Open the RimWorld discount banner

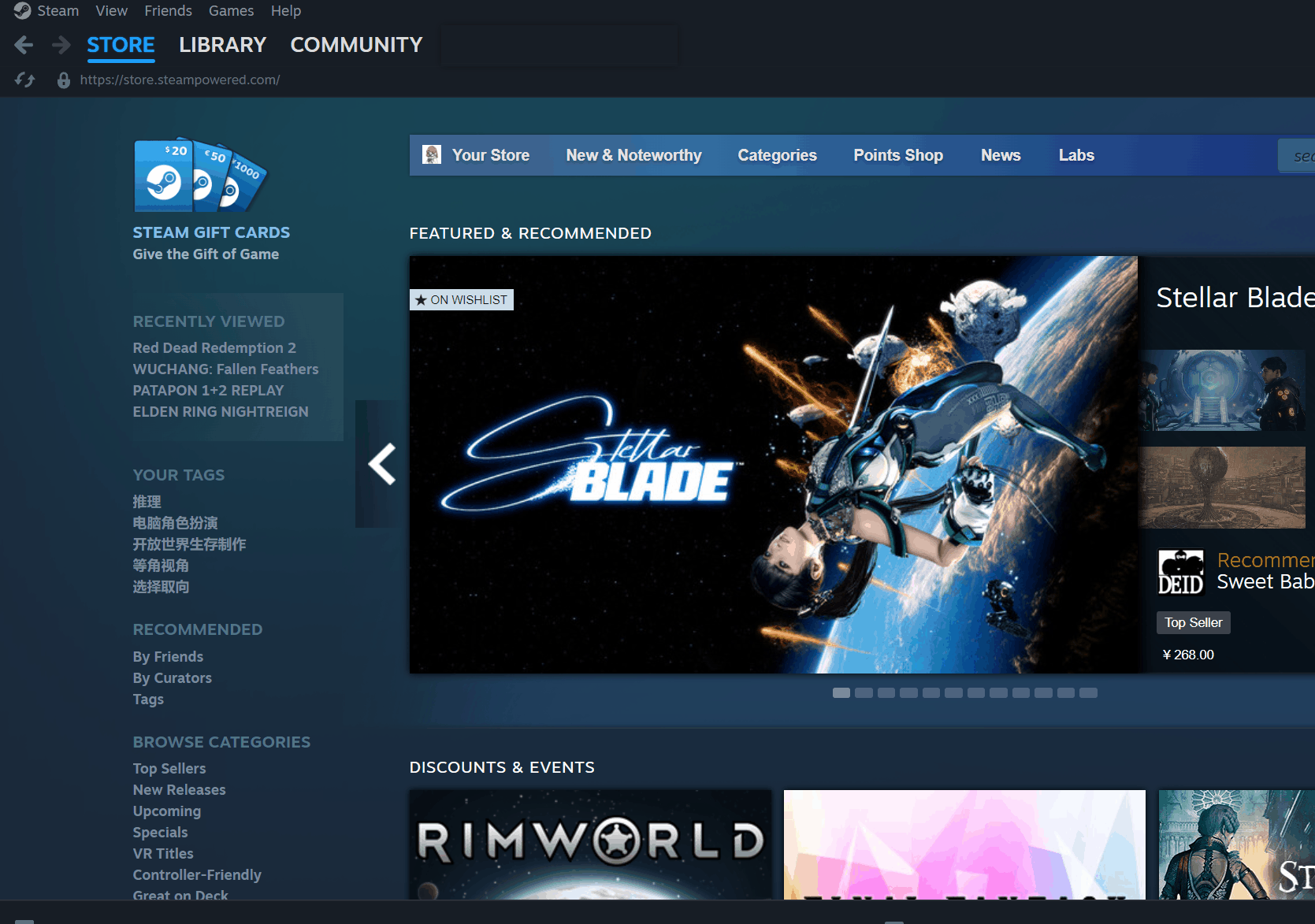(590, 844)
